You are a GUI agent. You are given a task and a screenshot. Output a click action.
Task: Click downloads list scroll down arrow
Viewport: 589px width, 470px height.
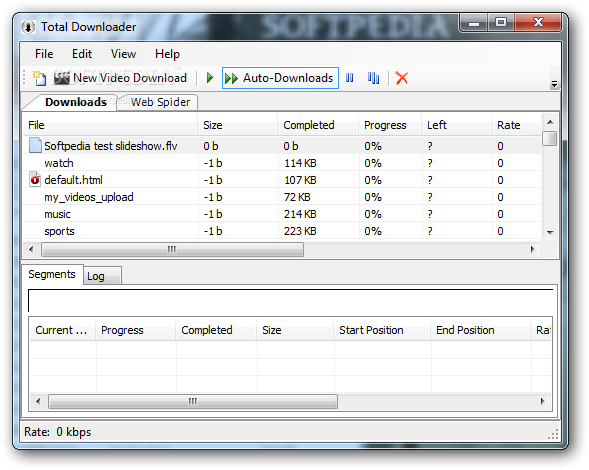[550, 233]
